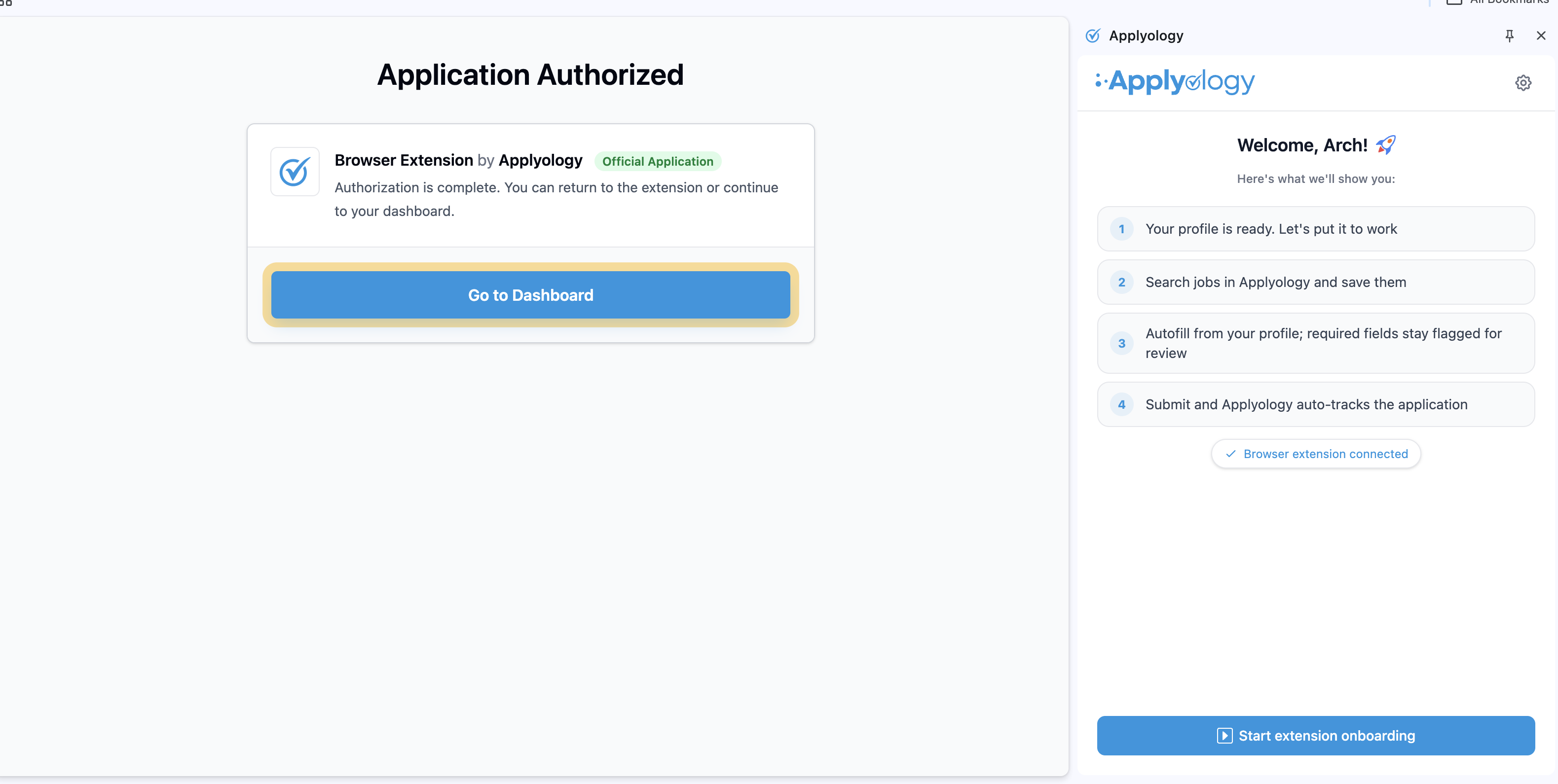Click the check icon in connected badge
This screenshot has height=784, width=1558.
[1230, 454]
